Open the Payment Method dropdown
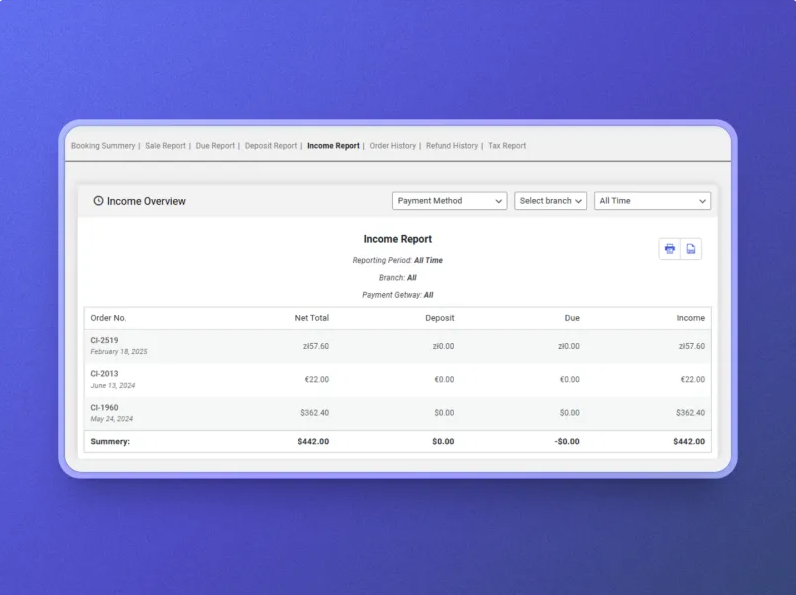796x595 pixels. (x=449, y=201)
